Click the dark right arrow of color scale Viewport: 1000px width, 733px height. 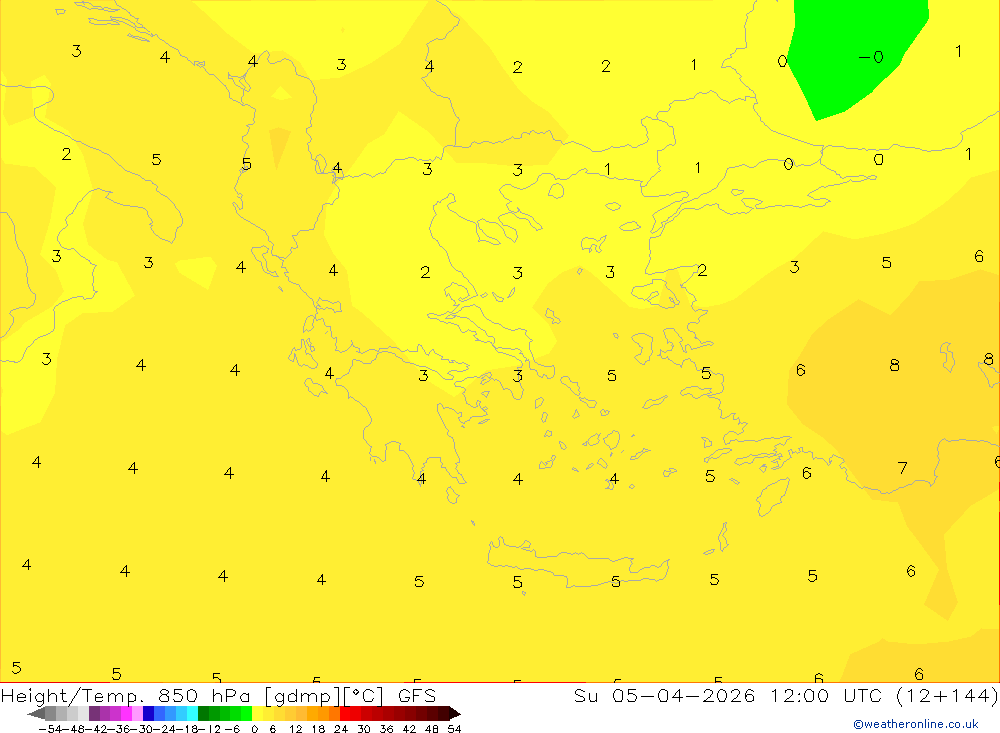(455, 714)
